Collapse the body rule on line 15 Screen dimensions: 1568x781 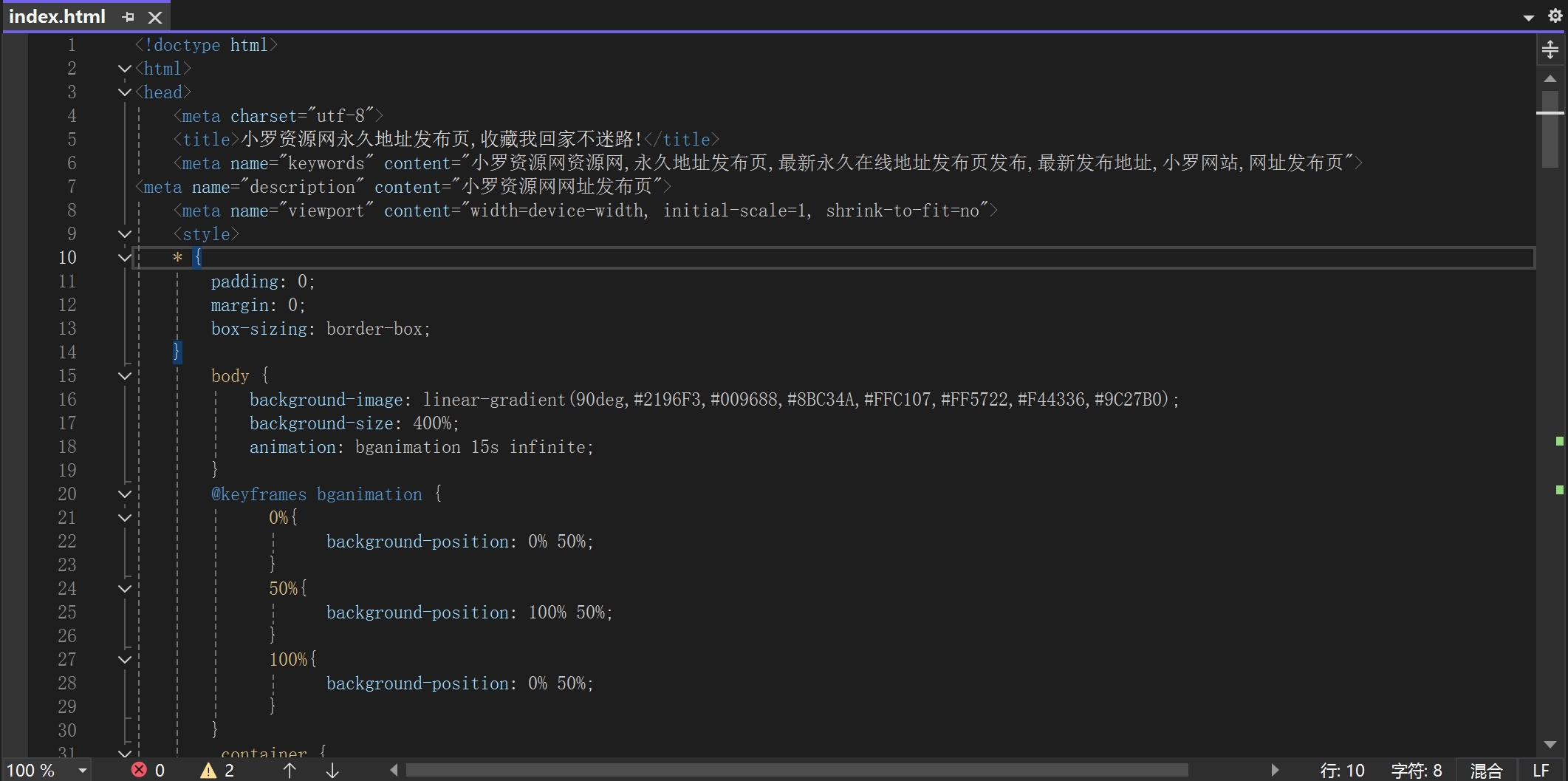(x=125, y=376)
